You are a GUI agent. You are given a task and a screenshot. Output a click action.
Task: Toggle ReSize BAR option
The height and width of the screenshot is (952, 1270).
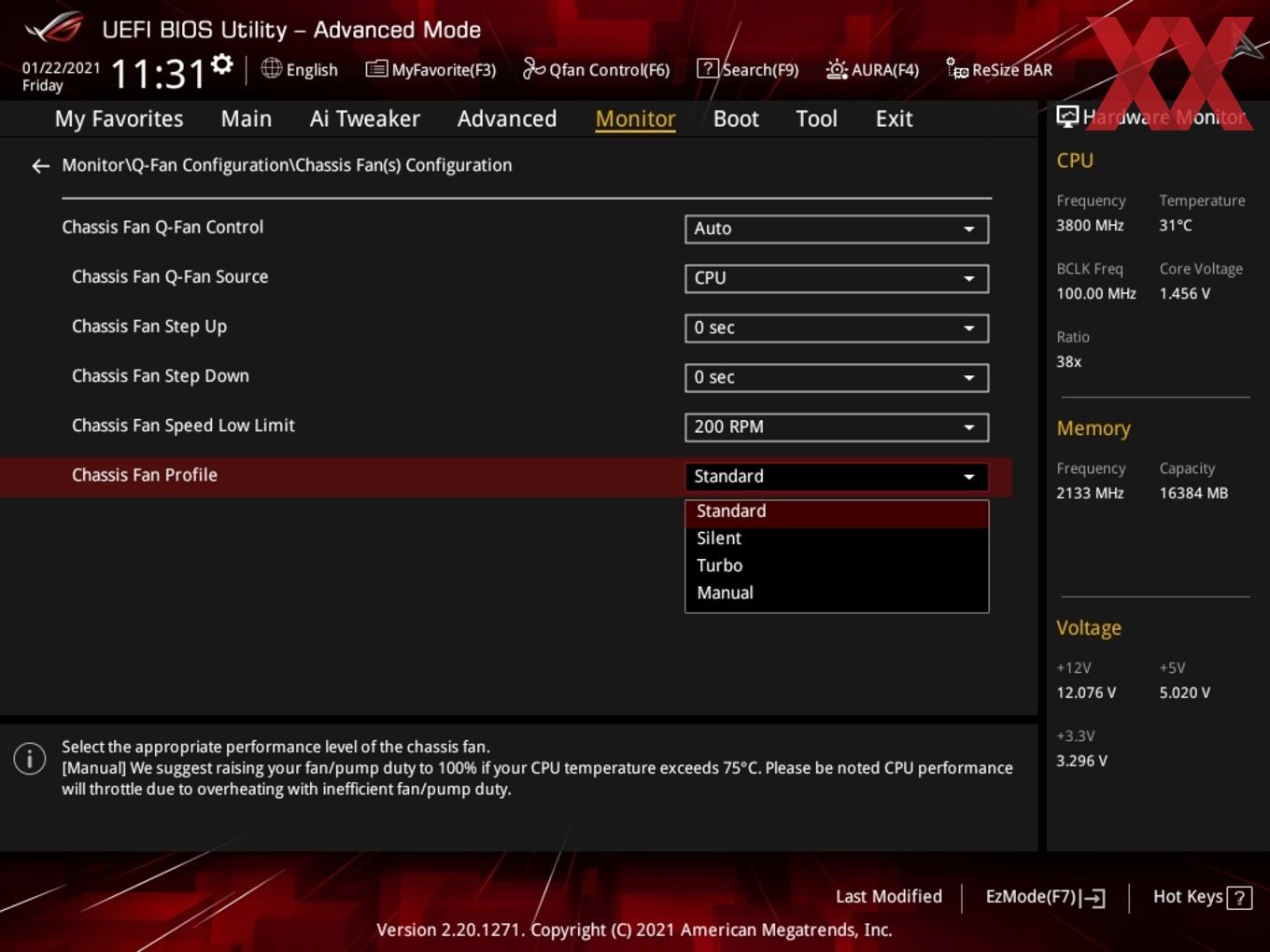tap(999, 69)
